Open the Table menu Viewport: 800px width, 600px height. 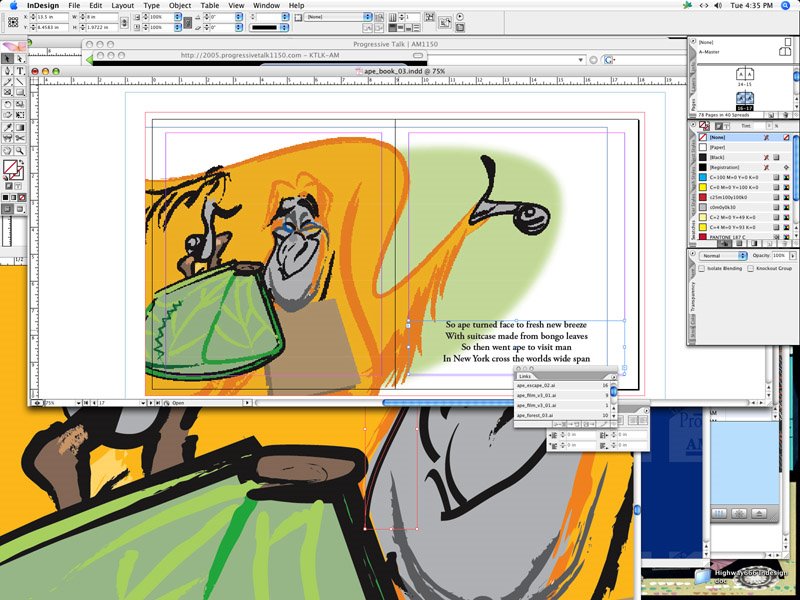tap(210, 6)
